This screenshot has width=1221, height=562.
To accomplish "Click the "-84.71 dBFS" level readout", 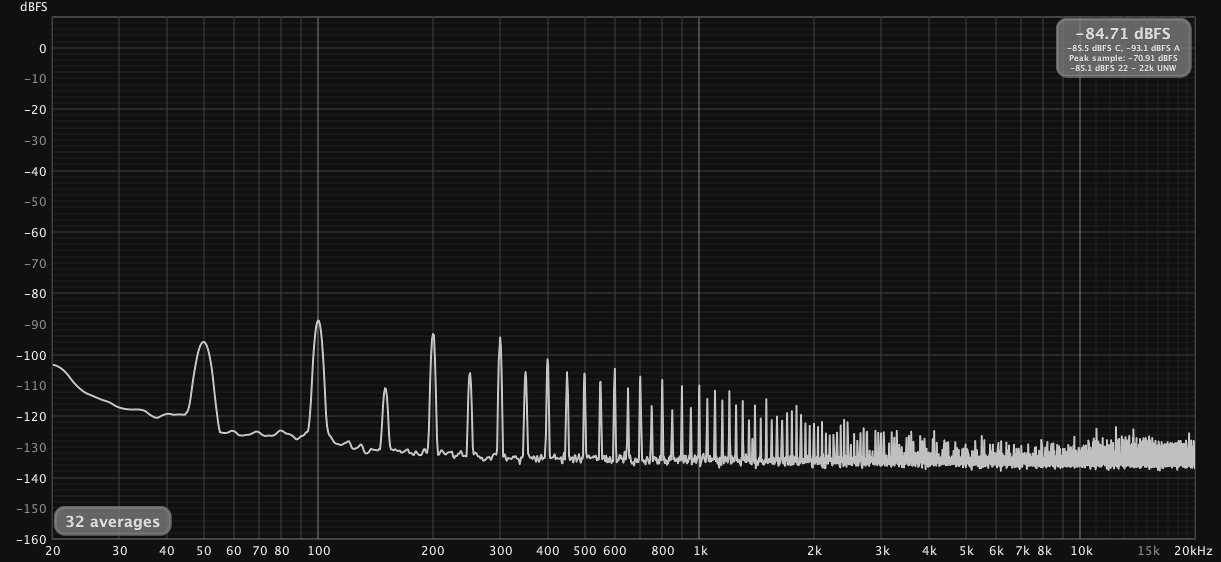I will click(1123, 33).
